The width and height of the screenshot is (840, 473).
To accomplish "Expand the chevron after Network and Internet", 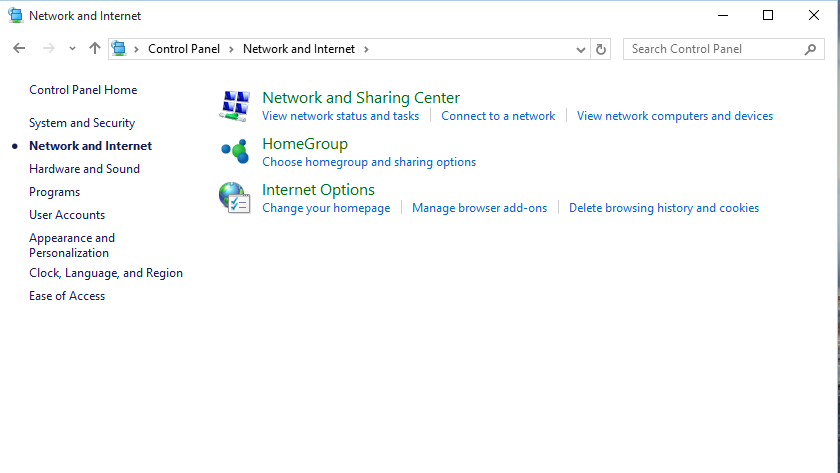I will point(366,49).
